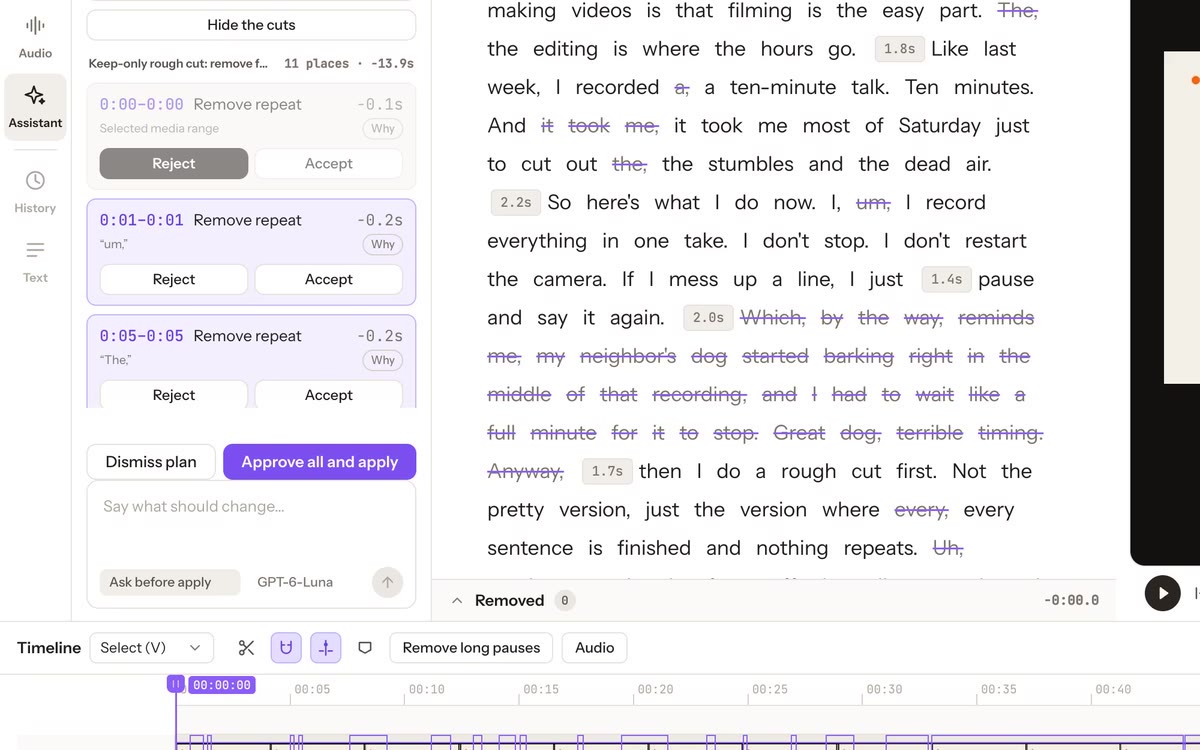
Task: Click 'Remove long pauses' in timeline toolbar
Action: click(471, 648)
